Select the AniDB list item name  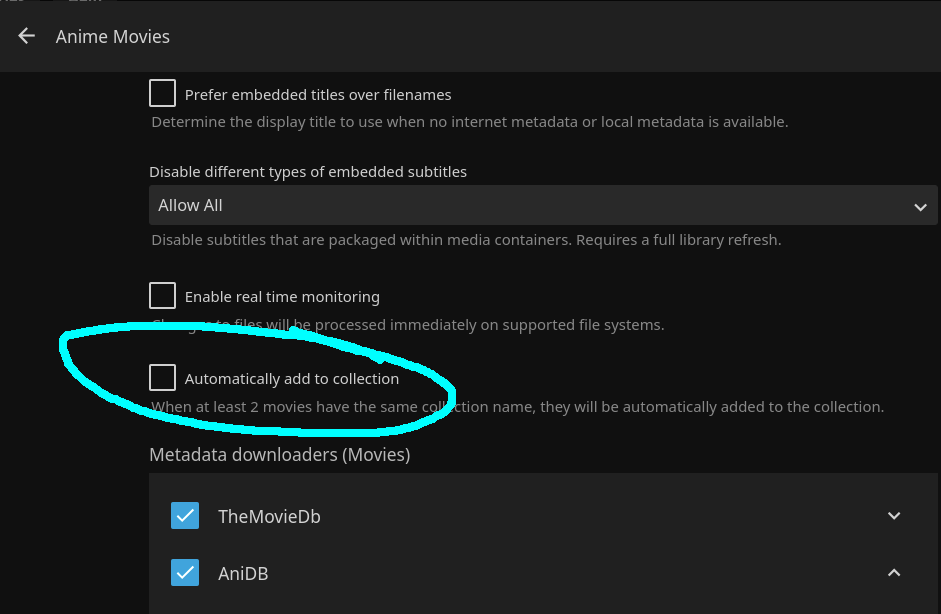[243, 574]
